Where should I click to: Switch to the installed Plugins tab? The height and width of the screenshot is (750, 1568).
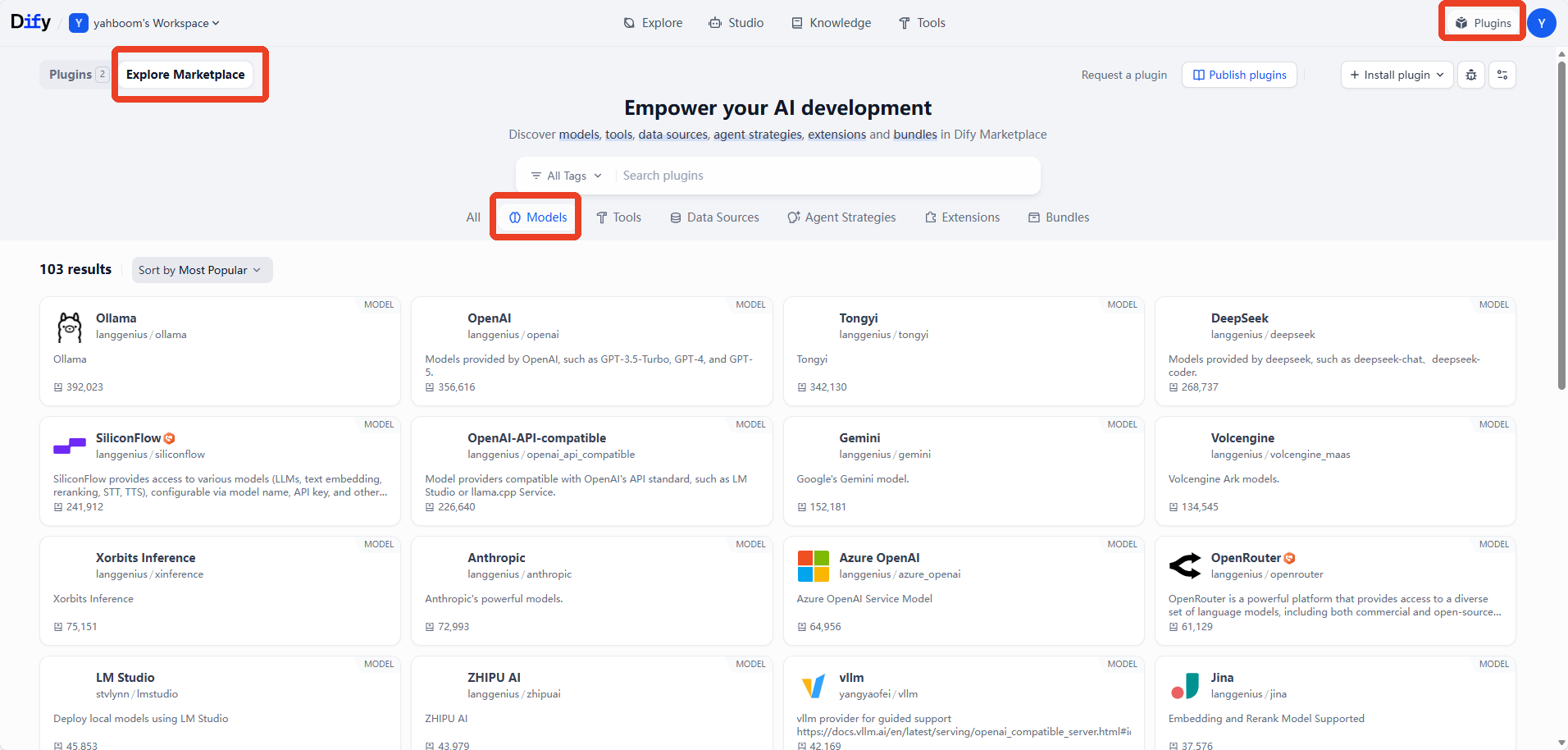click(x=78, y=75)
